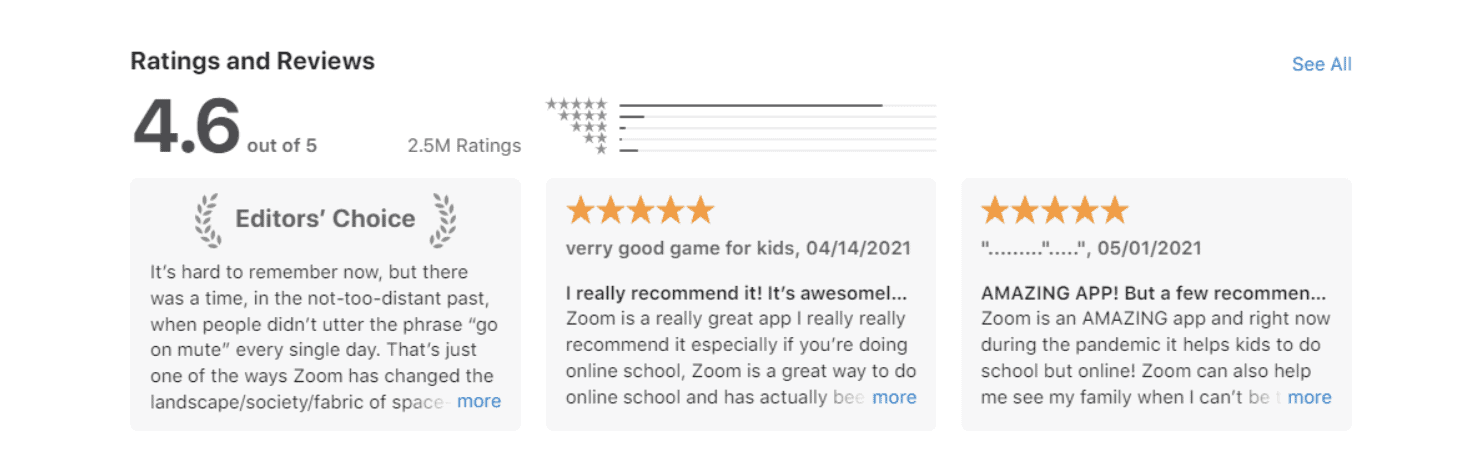Click the one-star icon in histogram
Screen dimensions: 1480x456
tap(601, 150)
